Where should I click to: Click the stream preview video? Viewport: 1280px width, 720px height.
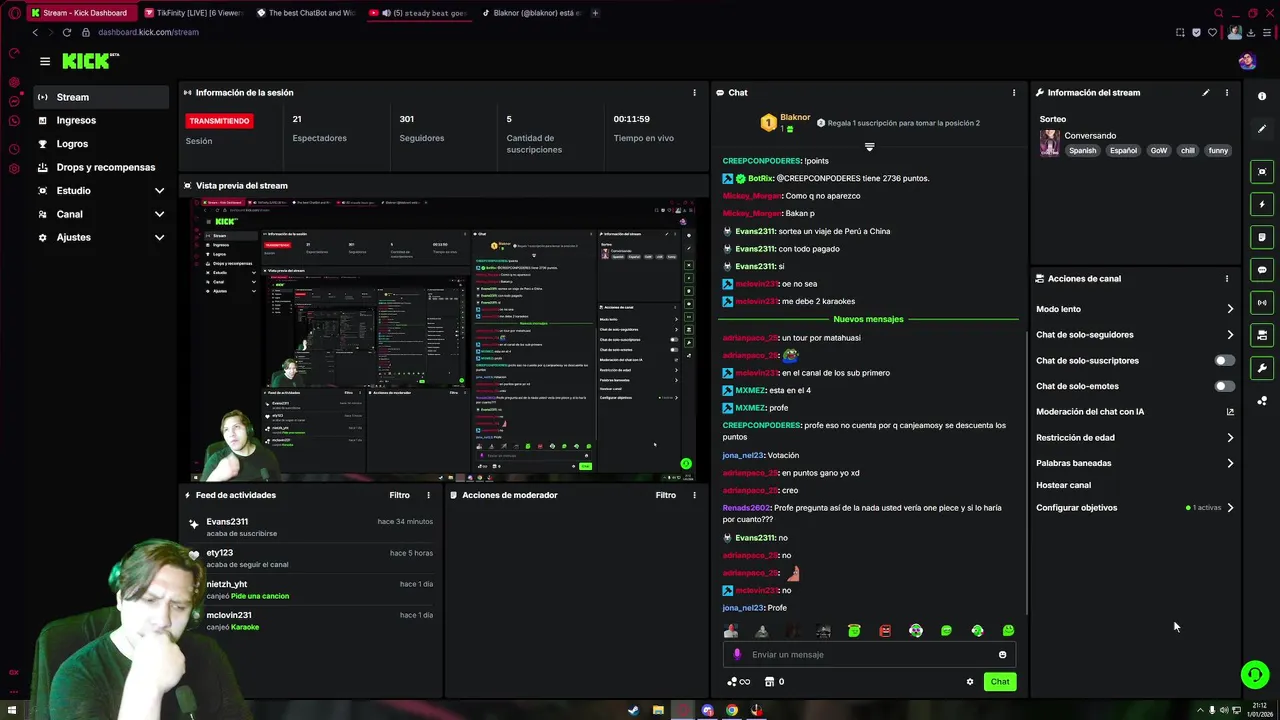click(444, 340)
